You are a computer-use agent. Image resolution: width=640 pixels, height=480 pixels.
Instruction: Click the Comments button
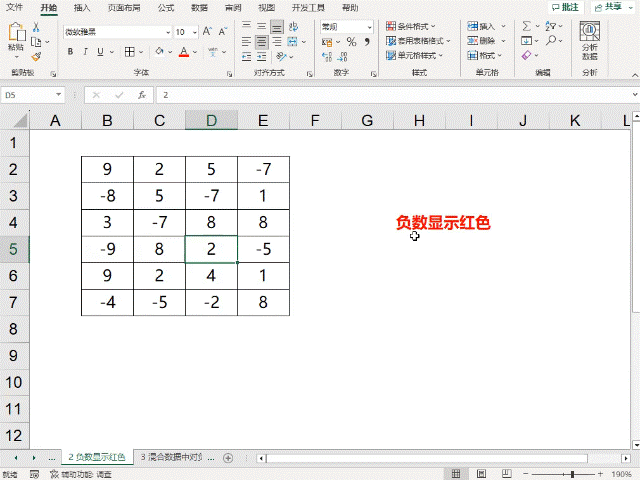point(565,7)
